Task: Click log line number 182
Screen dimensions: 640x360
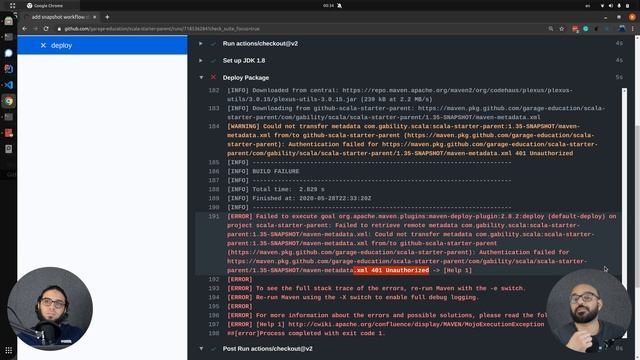Action: coord(214,91)
